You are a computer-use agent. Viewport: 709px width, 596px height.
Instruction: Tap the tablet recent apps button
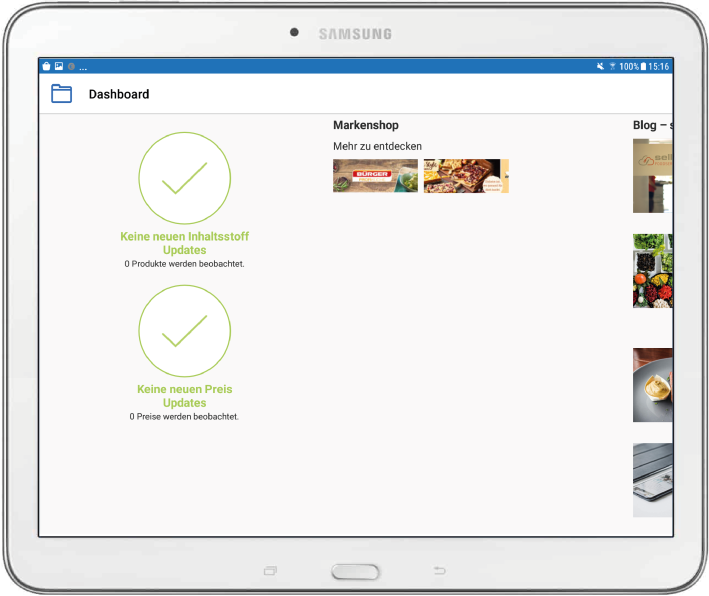[270, 571]
